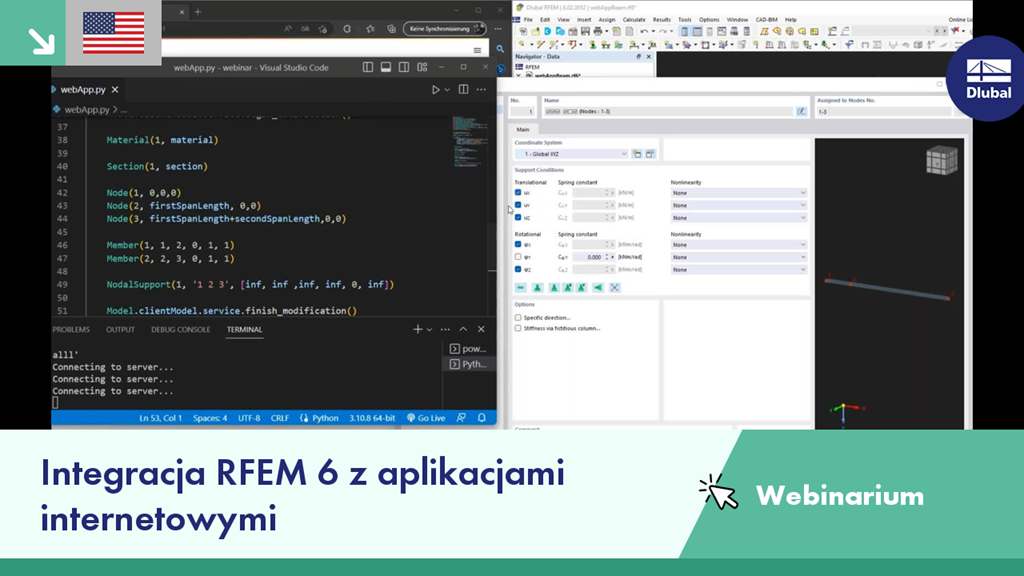The width and height of the screenshot is (1024, 576).
Task: Open terminal panel more actions ellipsis
Action: tap(445, 329)
